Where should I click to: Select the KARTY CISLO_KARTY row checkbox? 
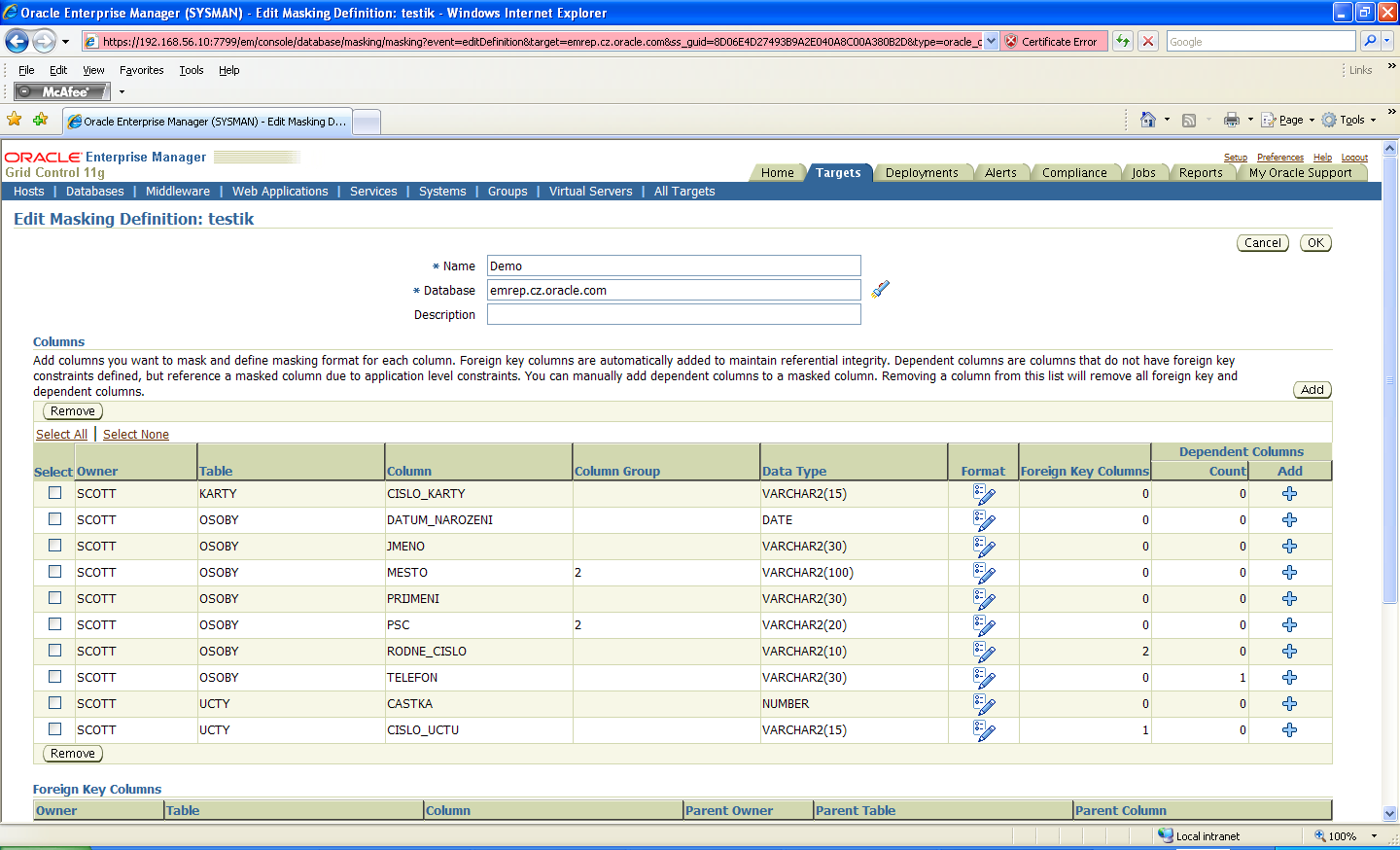point(55,493)
